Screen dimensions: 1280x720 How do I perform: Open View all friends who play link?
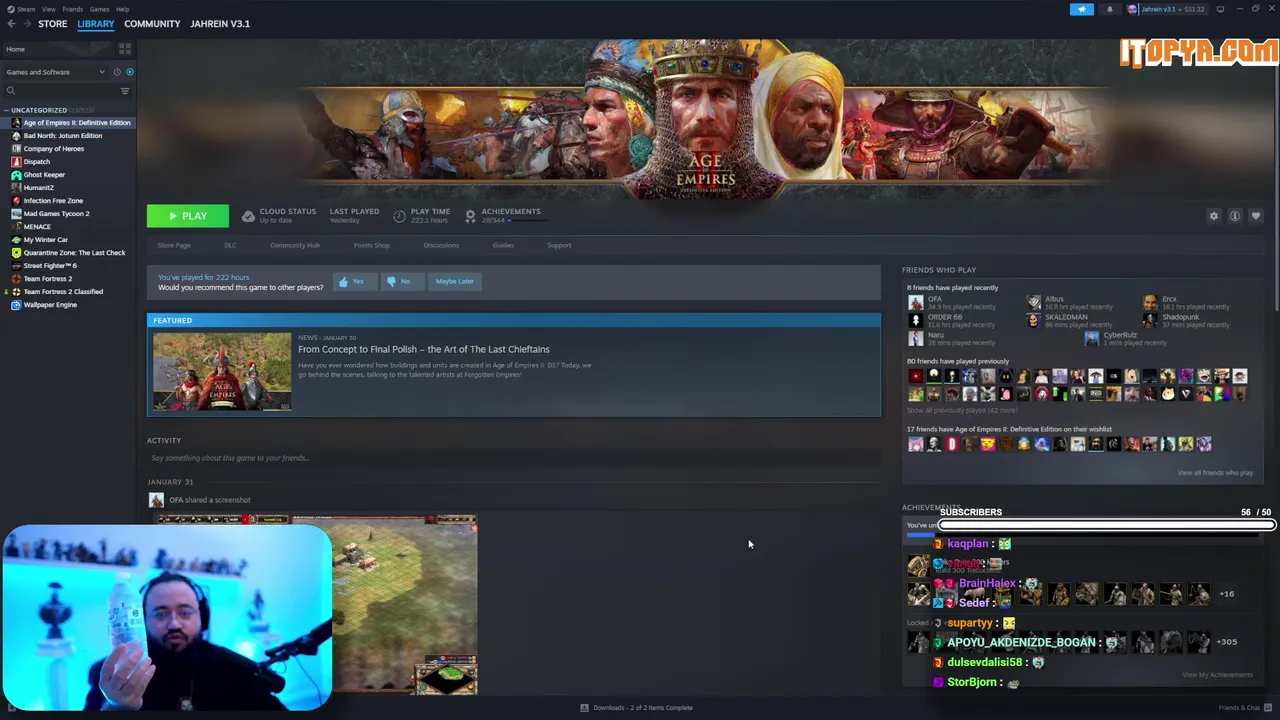click(x=1215, y=473)
